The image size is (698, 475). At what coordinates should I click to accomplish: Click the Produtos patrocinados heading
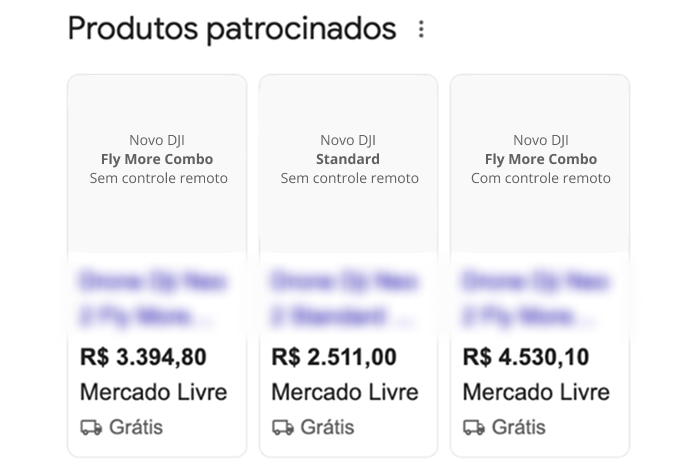point(232,30)
